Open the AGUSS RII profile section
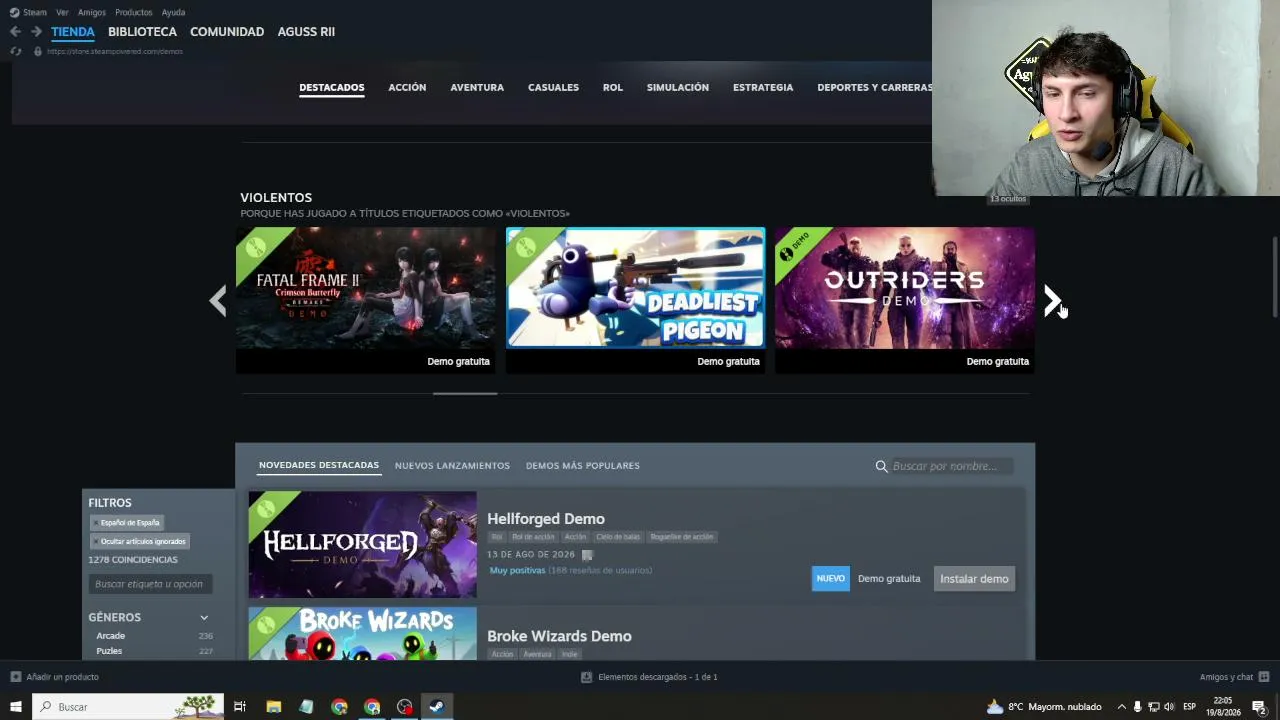Image resolution: width=1280 pixels, height=720 pixels. point(306,32)
